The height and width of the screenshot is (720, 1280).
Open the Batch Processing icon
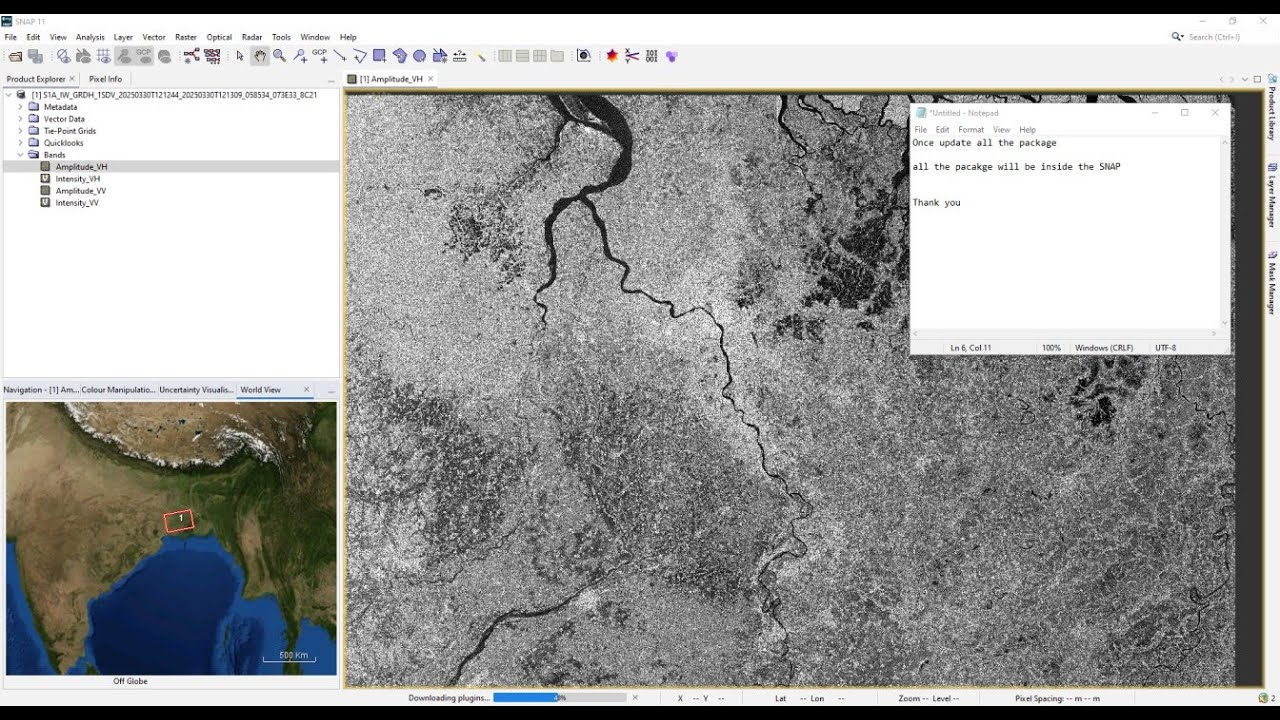(212, 56)
